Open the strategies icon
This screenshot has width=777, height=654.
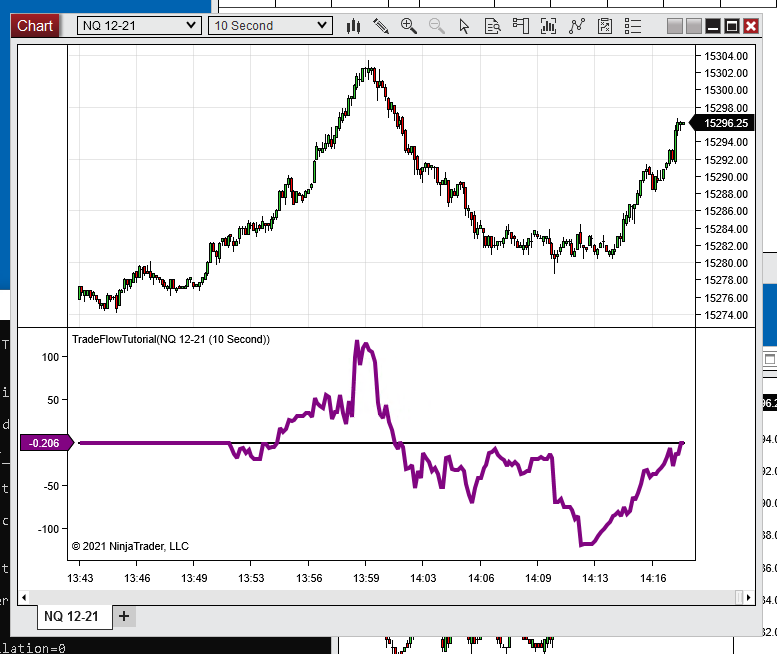pyautogui.click(x=605, y=26)
